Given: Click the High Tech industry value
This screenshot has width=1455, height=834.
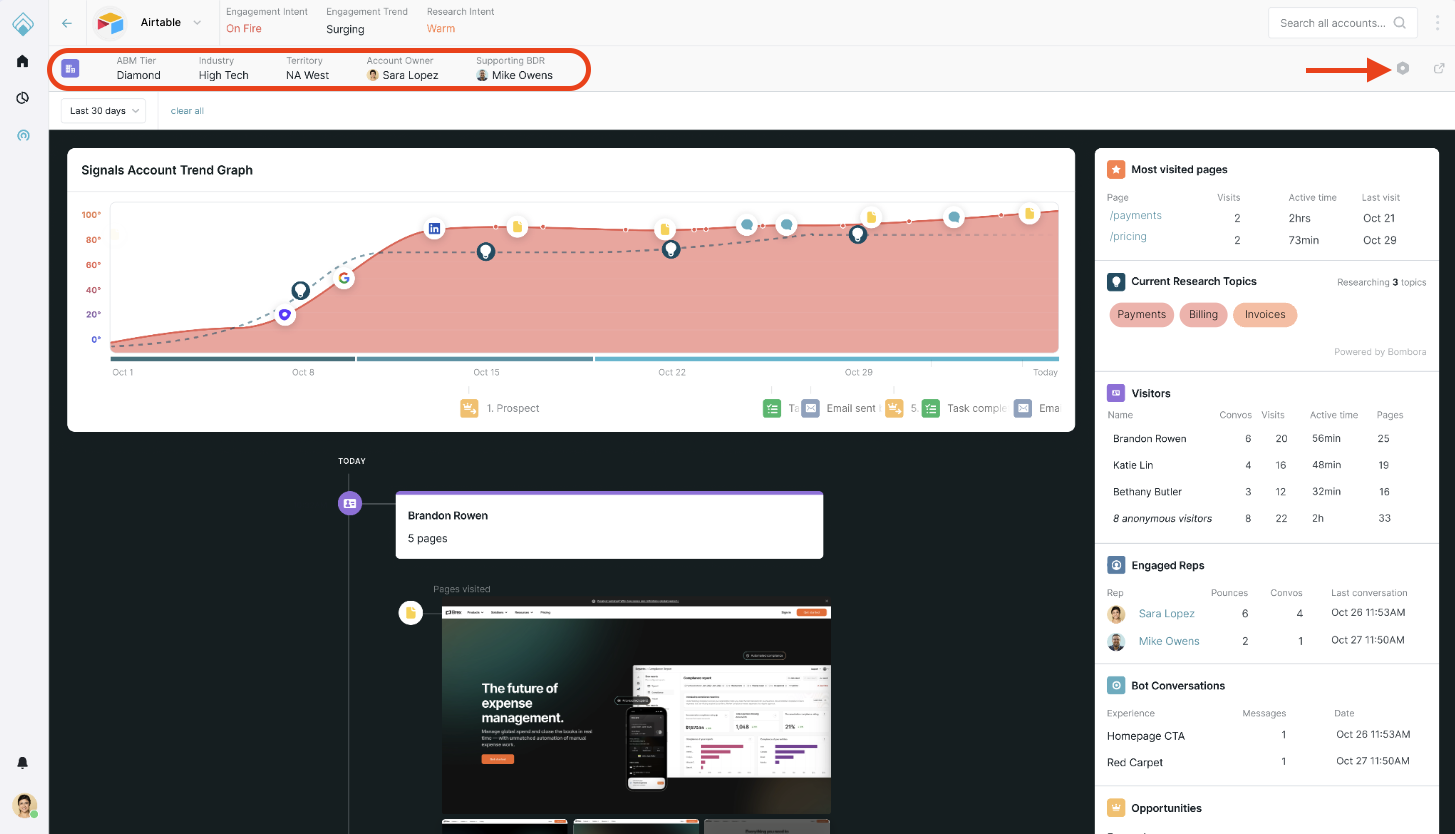Looking at the screenshot, I should pyautogui.click(x=223, y=75).
